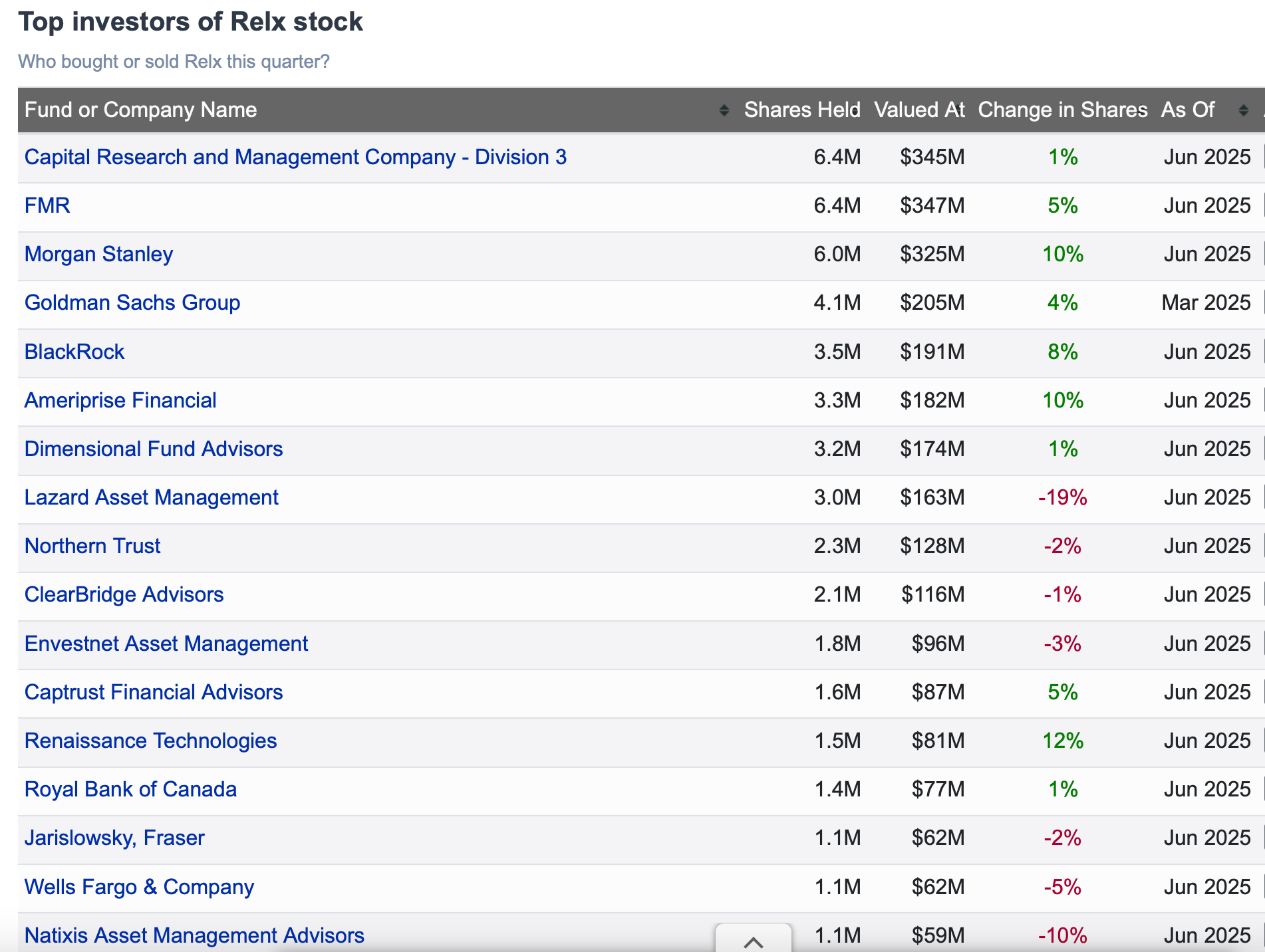The height and width of the screenshot is (952, 1265).
Task: Open Goldman Sachs Group link
Action: click(x=132, y=302)
